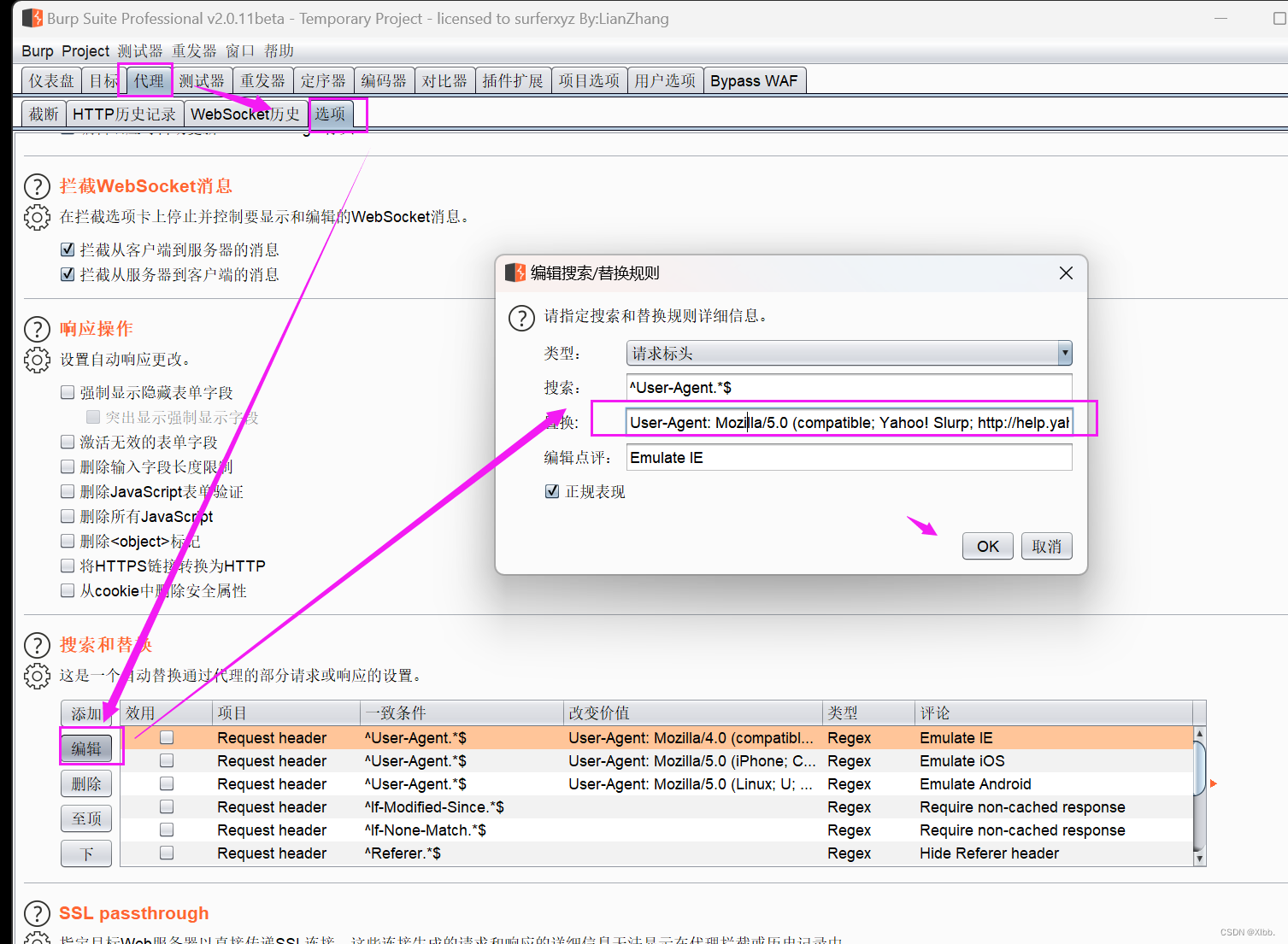Click the 编辑 rule button
This screenshot has width=1288, height=944.
(x=86, y=748)
